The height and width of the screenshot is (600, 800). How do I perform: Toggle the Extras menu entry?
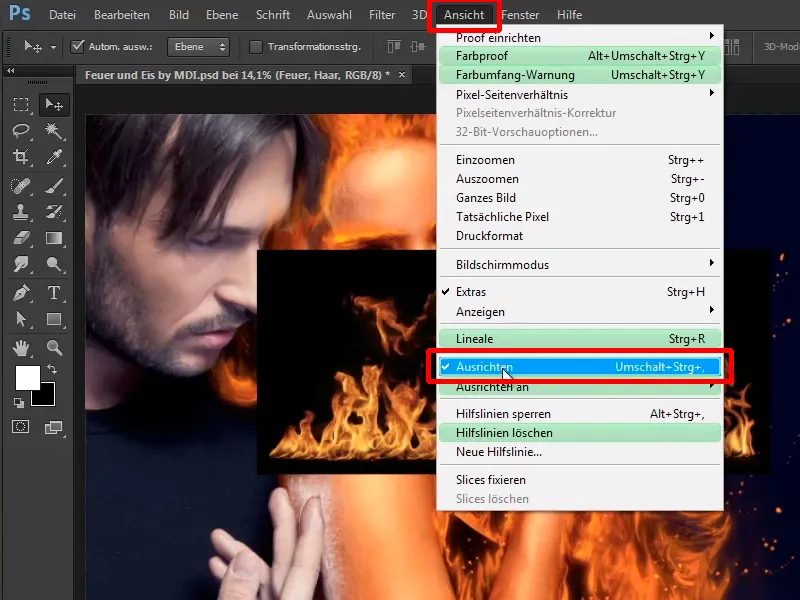click(x=580, y=292)
